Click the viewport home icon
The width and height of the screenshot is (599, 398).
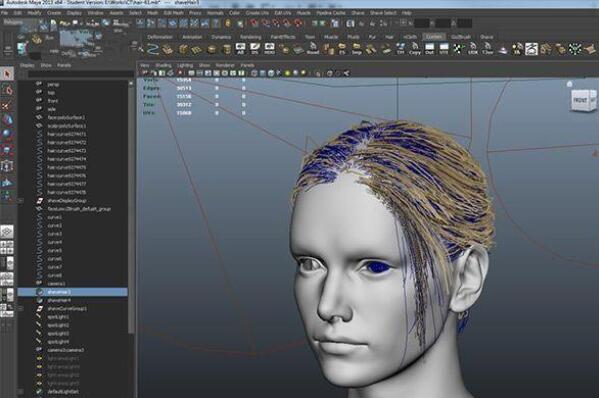click(x=570, y=84)
